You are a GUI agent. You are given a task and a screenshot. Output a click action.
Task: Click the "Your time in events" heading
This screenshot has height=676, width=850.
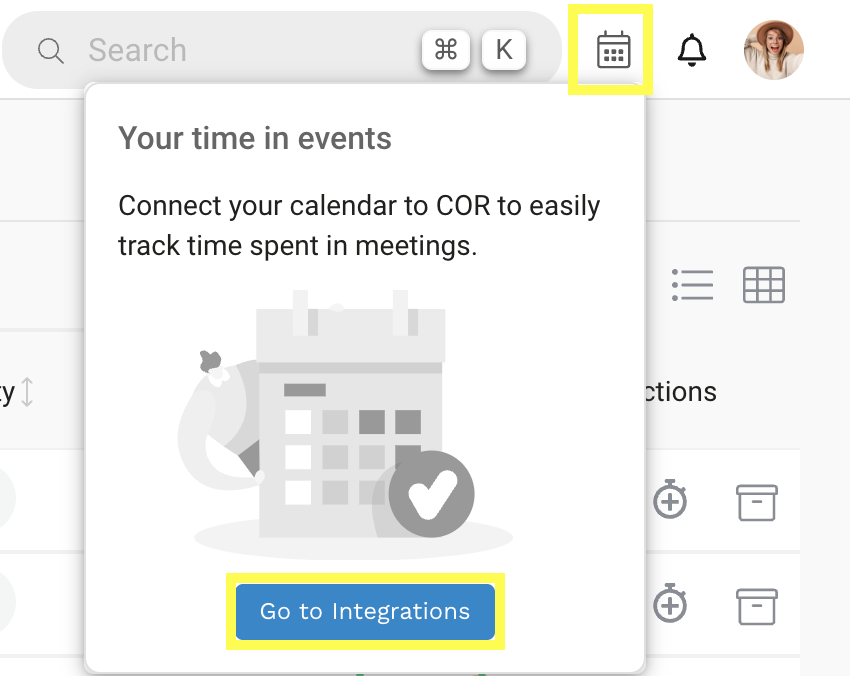click(x=255, y=138)
